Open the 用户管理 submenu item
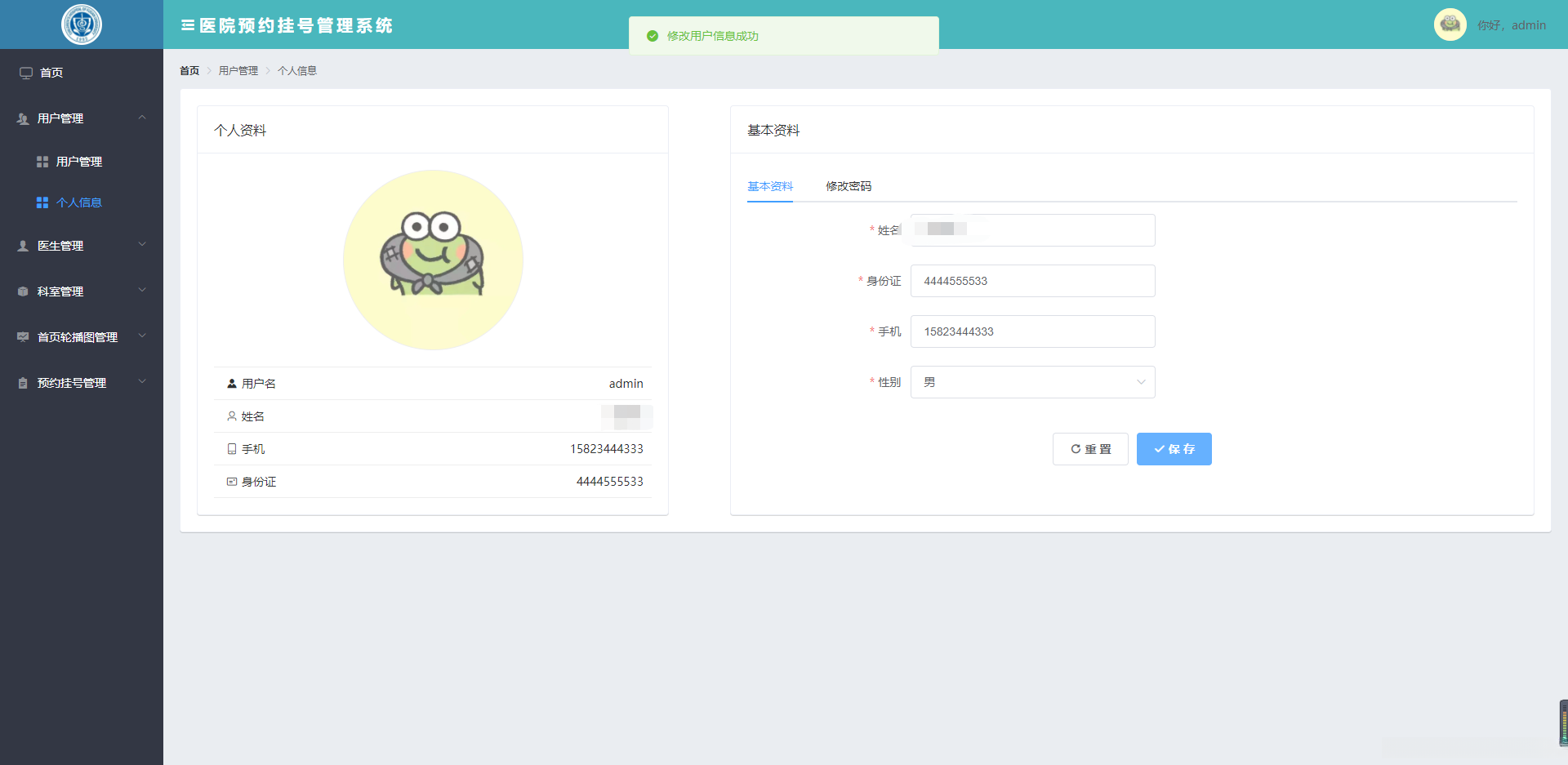 tap(82, 162)
